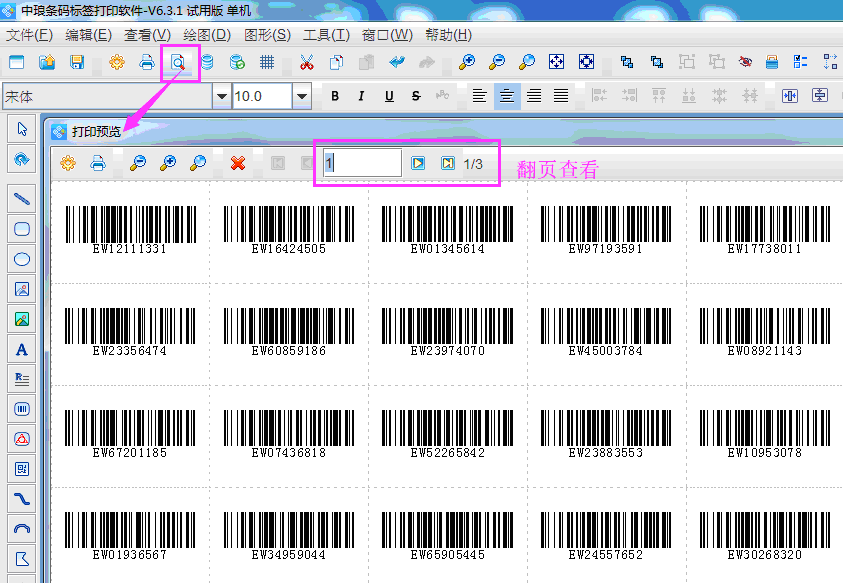
Task: Open the 绘图(D) menu
Action: click(x=207, y=35)
